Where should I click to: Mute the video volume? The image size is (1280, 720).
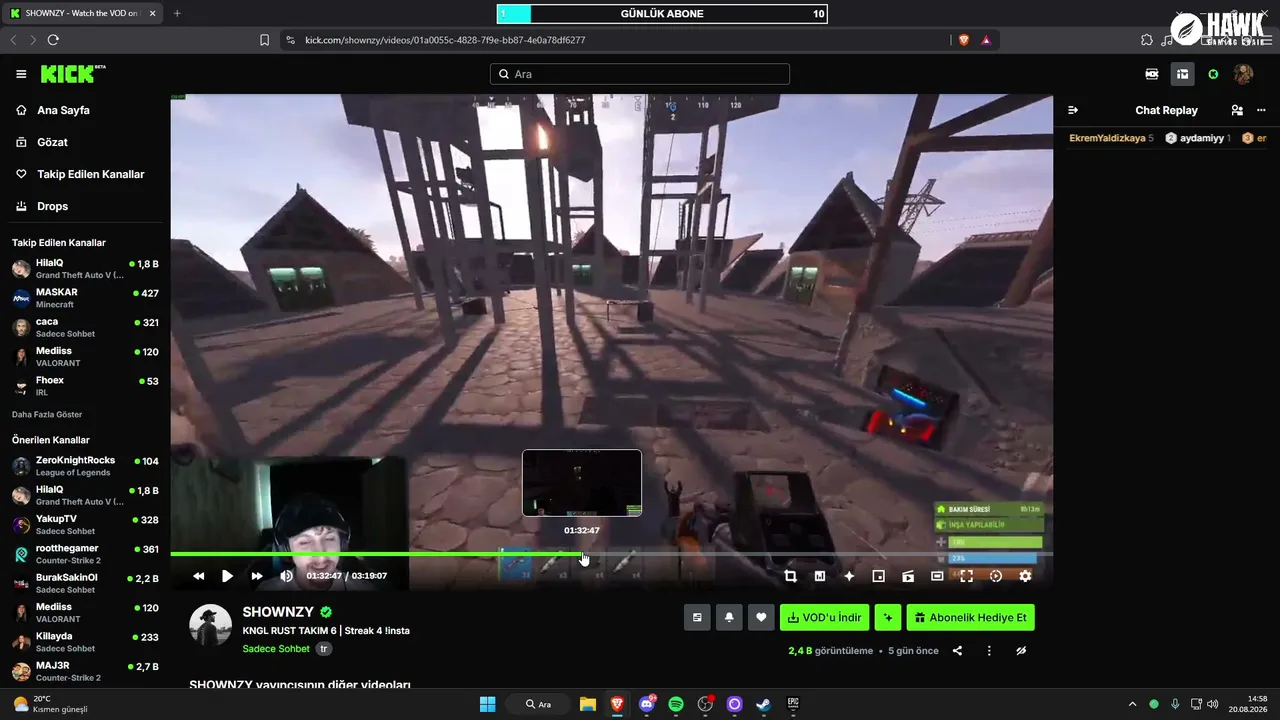286,576
